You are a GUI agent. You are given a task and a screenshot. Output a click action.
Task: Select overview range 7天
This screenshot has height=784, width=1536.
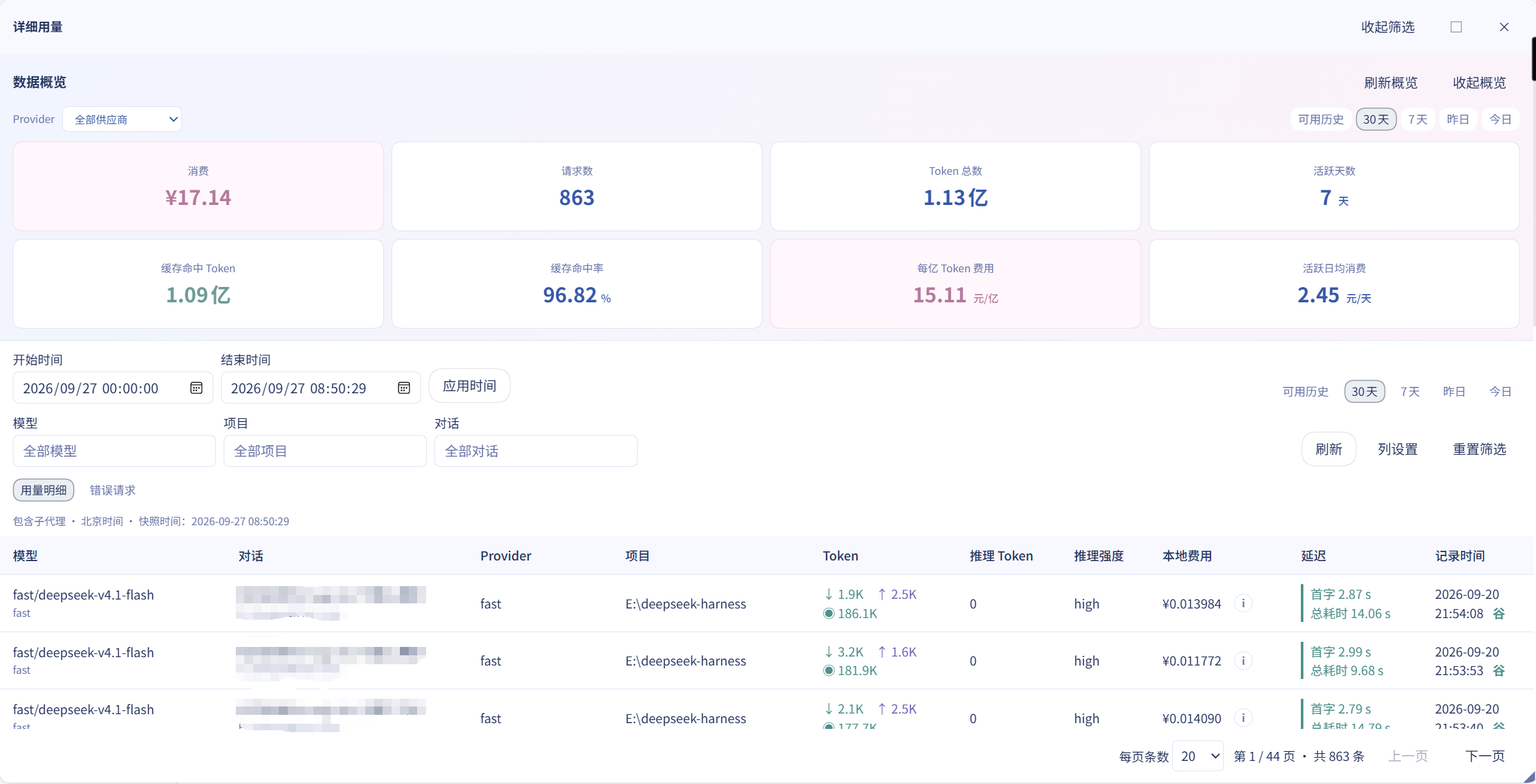point(1418,119)
